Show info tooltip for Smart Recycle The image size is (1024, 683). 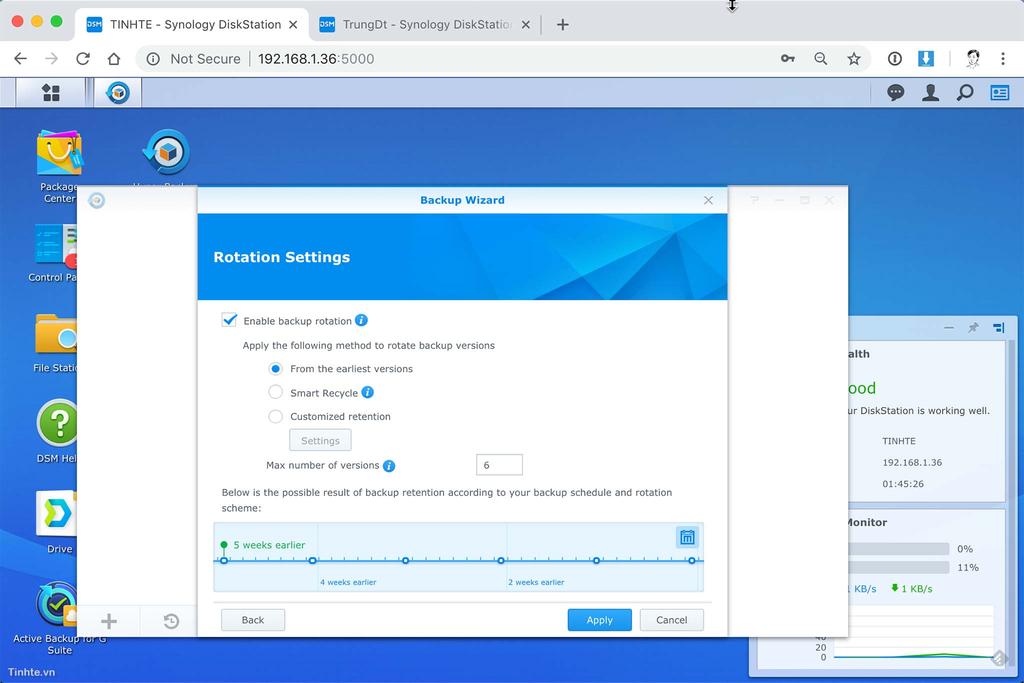[368, 392]
